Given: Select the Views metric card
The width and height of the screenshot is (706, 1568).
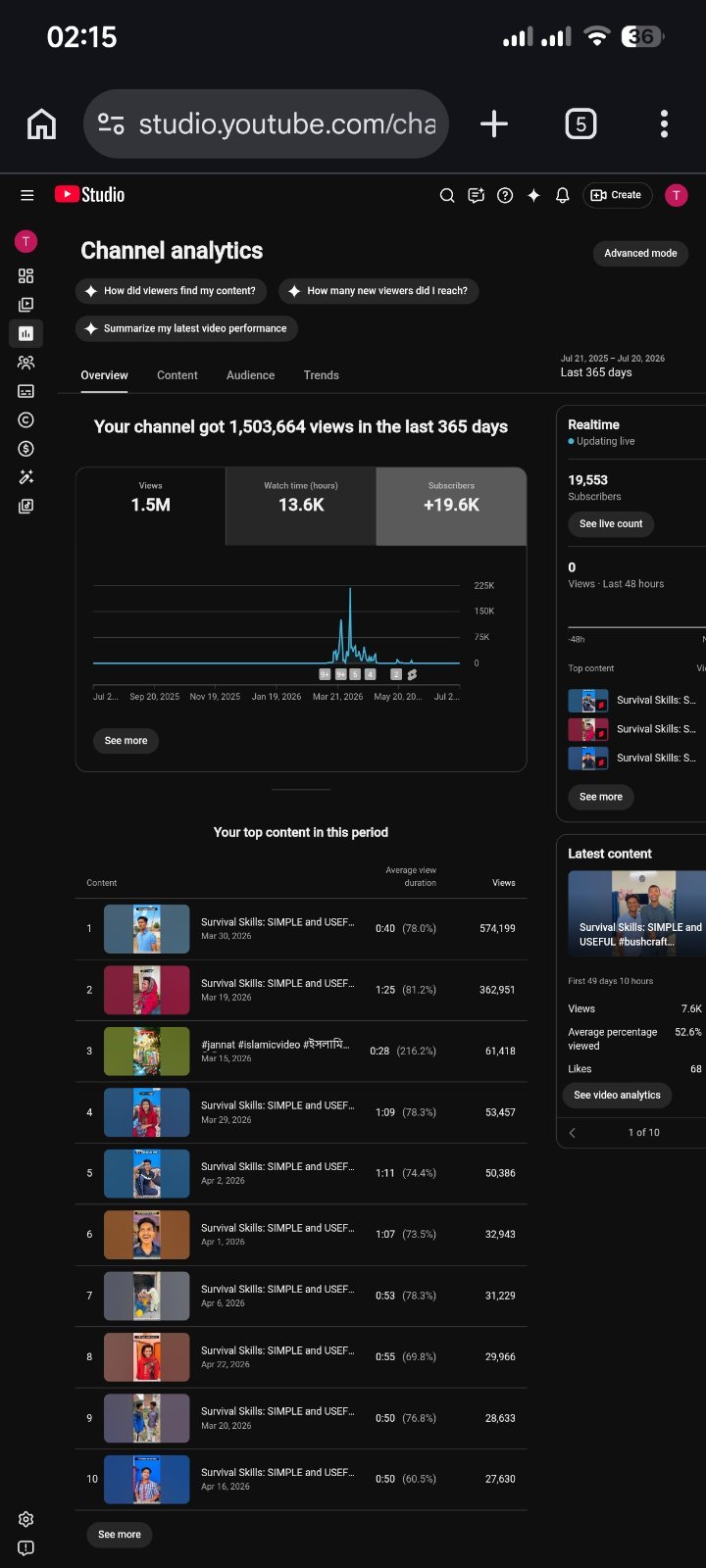Looking at the screenshot, I should pos(151,506).
